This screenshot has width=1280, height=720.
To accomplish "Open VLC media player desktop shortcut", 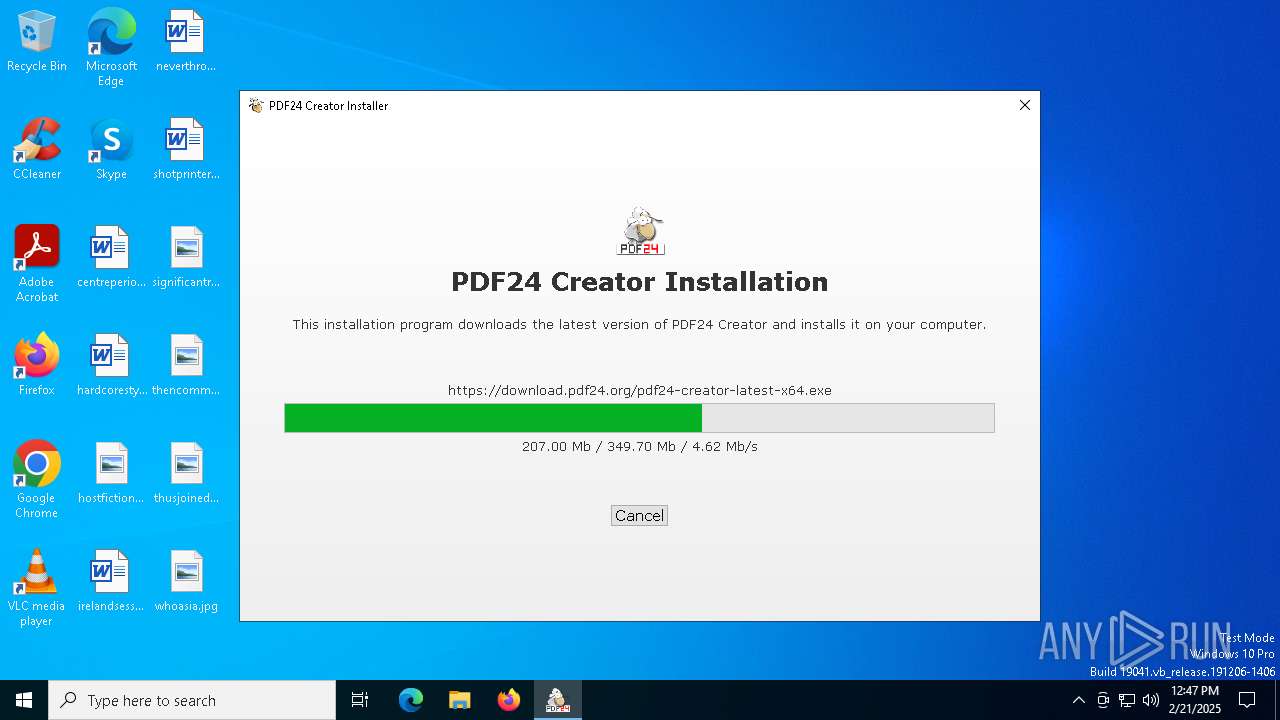I will 37,588.
